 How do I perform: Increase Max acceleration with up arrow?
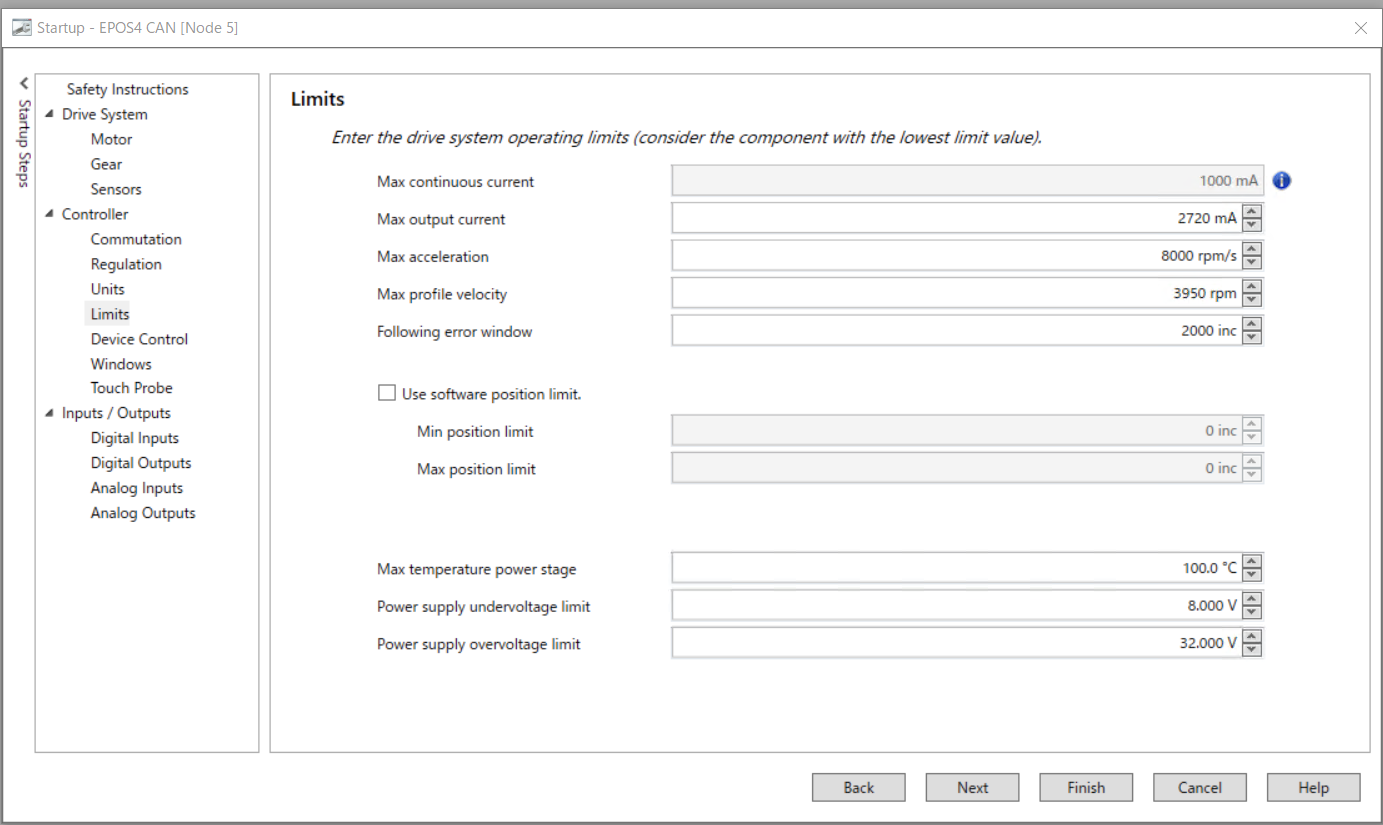(x=1252, y=249)
